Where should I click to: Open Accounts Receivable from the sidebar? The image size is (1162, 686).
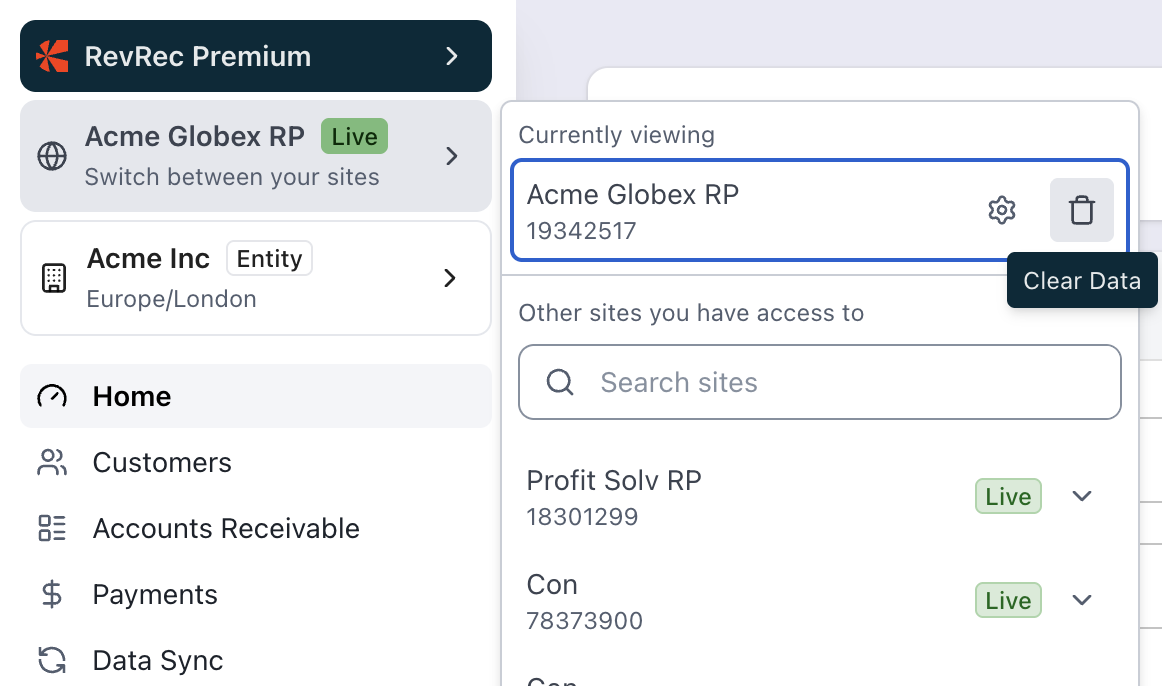coord(226,529)
